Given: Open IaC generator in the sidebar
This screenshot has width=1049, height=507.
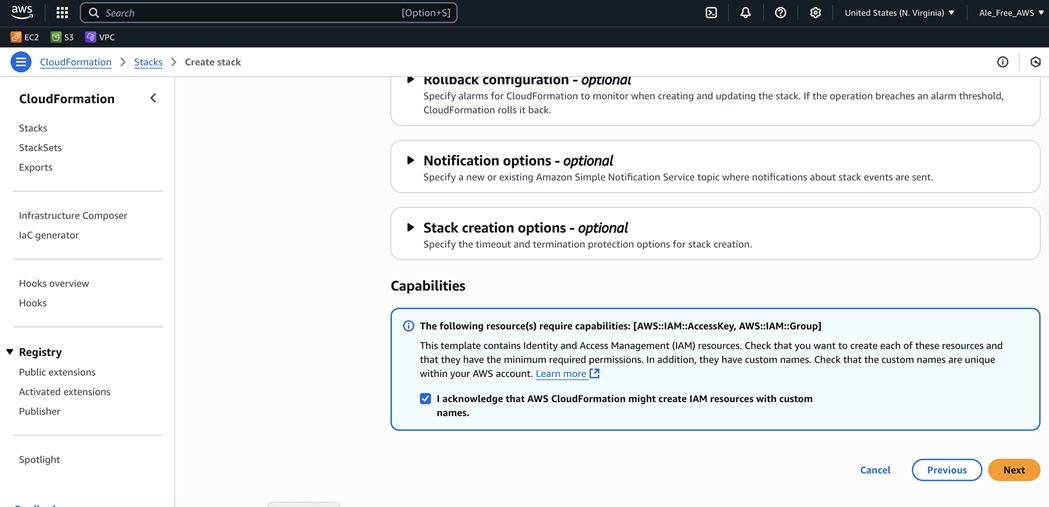Looking at the screenshot, I should (49, 235).
